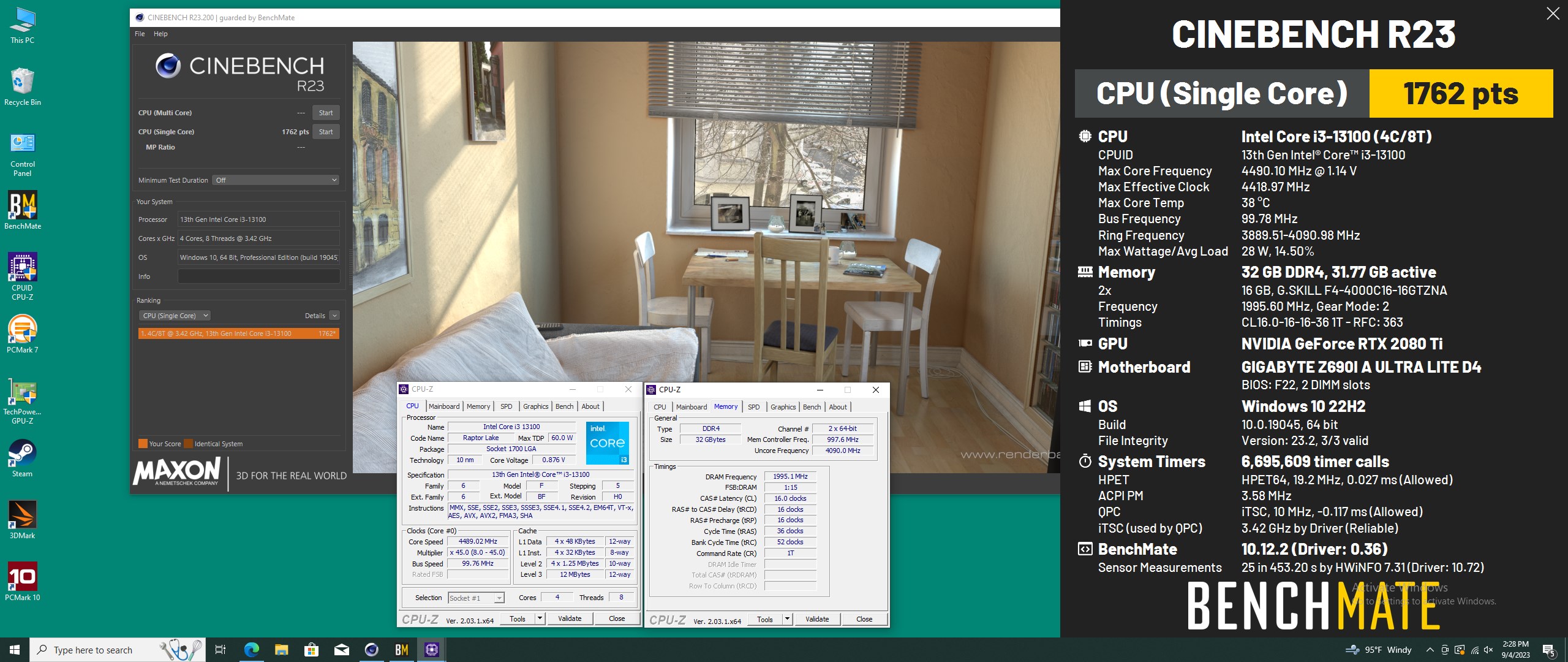1568x662 pixels.
Task: Open the CPU (Single Core) ranking dropdown
Action: pos(175,316)
